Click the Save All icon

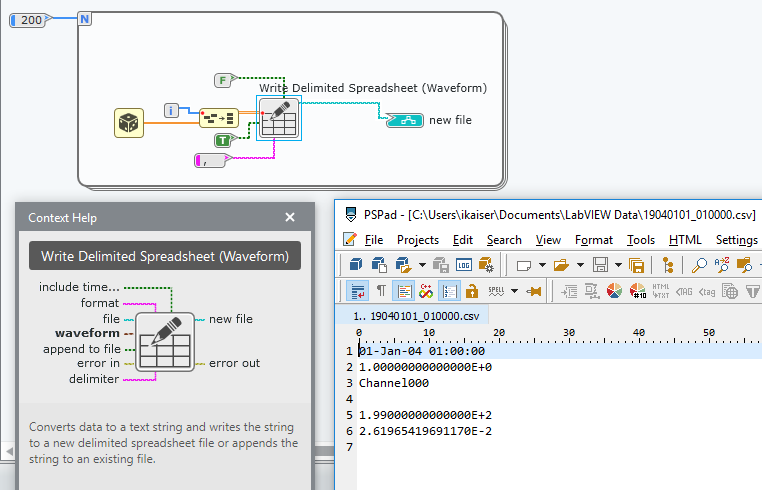click(636, 265)
